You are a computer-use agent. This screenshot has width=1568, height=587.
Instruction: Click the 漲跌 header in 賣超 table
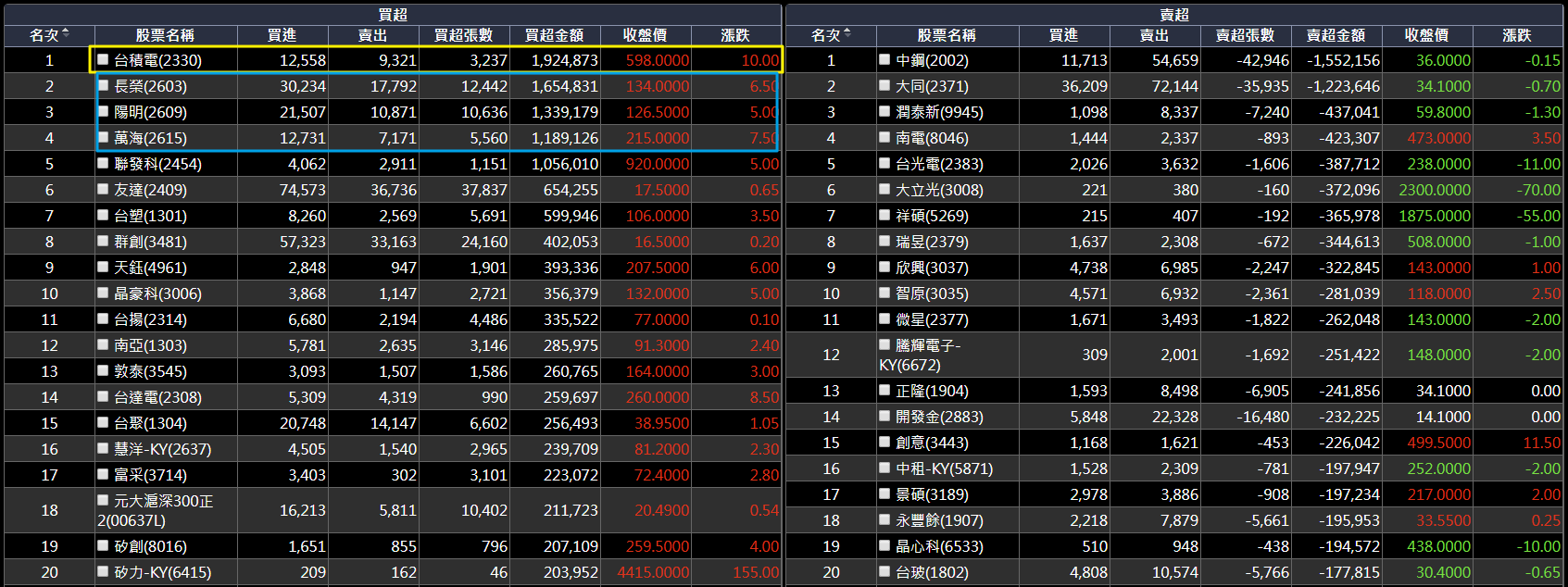1517,35
